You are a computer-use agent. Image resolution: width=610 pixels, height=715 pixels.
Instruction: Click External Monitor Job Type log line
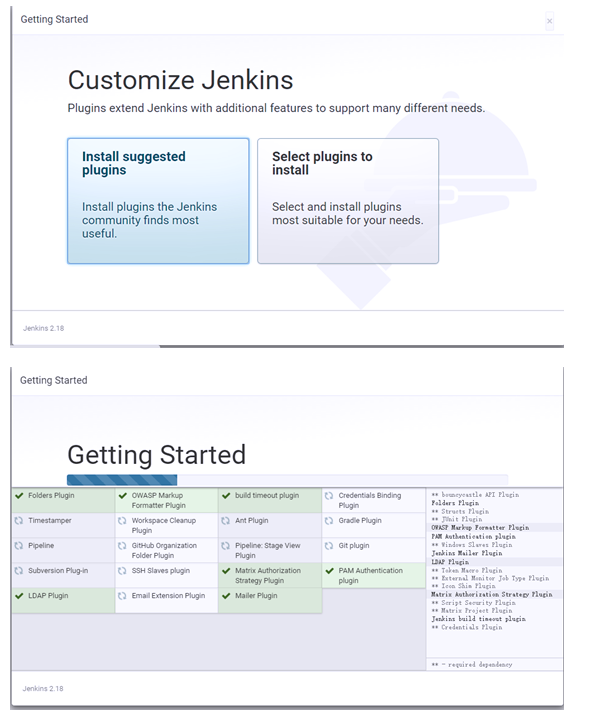click(490, 578)
